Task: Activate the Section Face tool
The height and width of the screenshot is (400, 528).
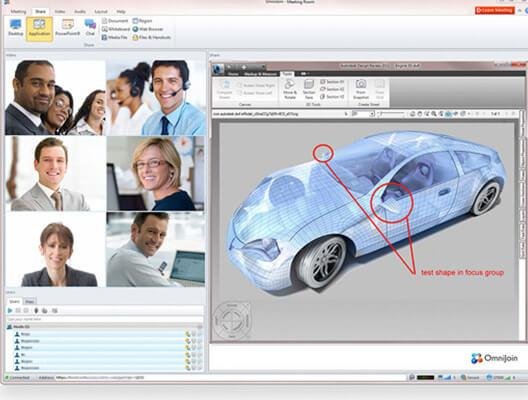Action: 308,89
